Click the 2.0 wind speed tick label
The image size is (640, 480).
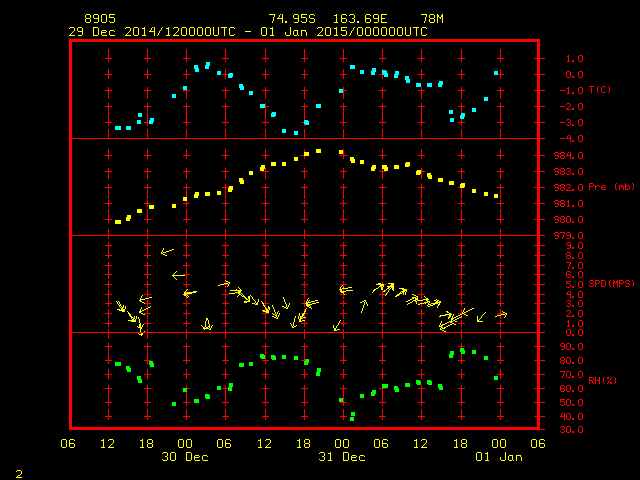(x=574, y=313)
